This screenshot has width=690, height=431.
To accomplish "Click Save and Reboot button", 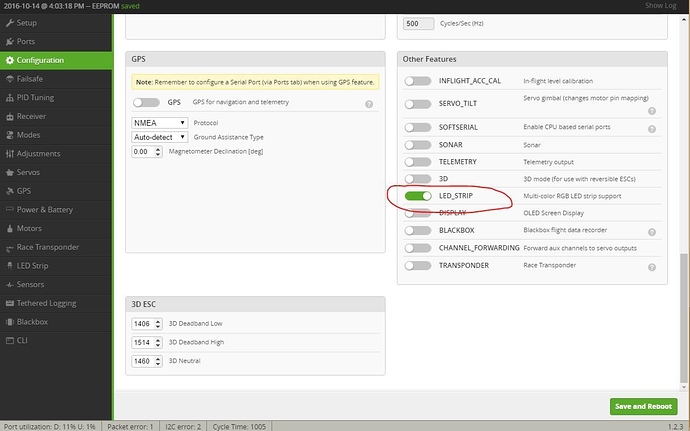I will (643, 406).
